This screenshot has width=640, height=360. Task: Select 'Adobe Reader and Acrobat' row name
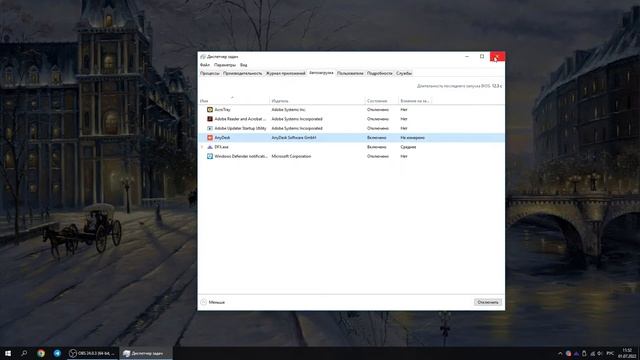coord(240,119)
